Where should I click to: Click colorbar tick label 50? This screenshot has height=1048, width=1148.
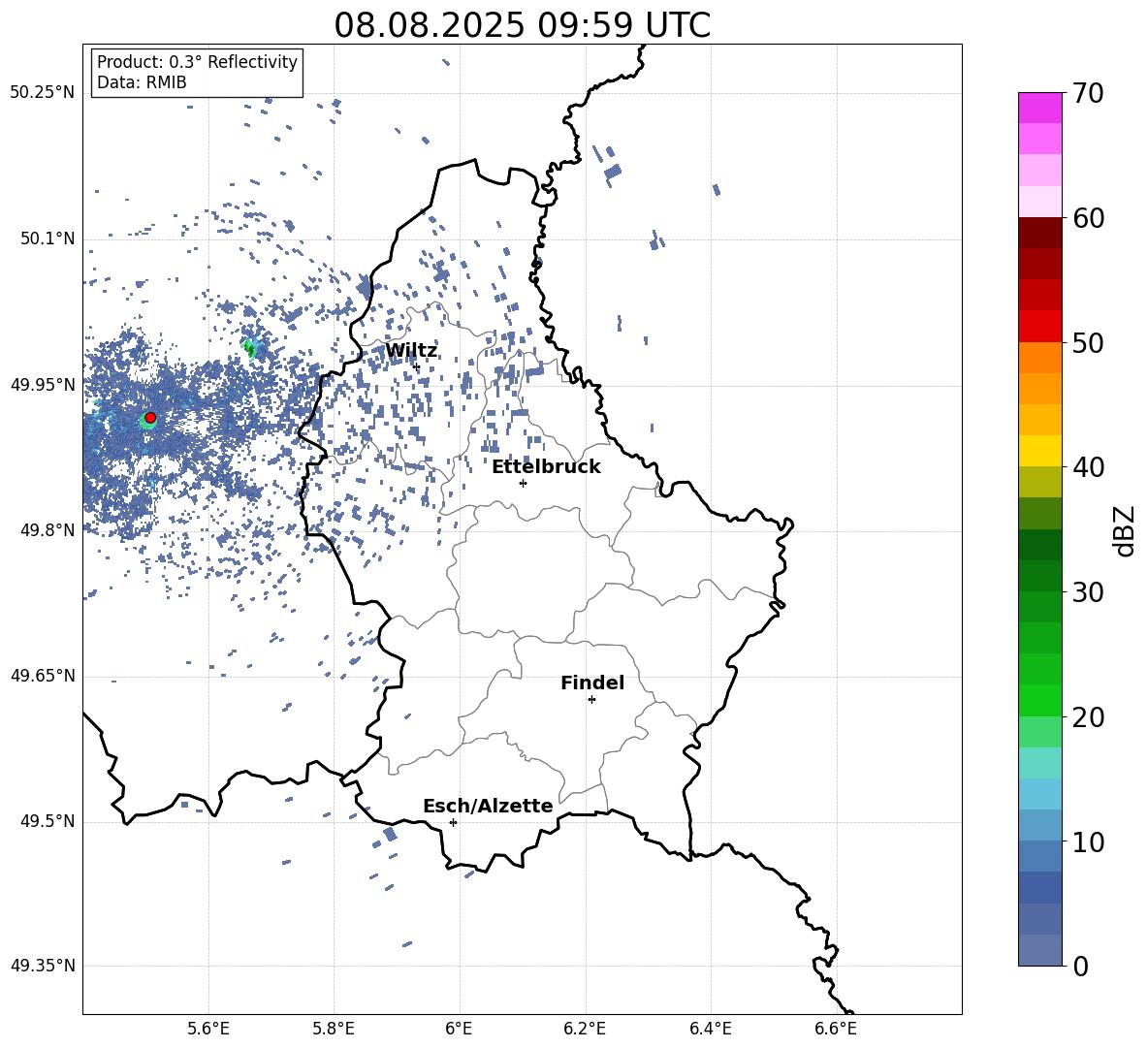(x=1088, y=343)
